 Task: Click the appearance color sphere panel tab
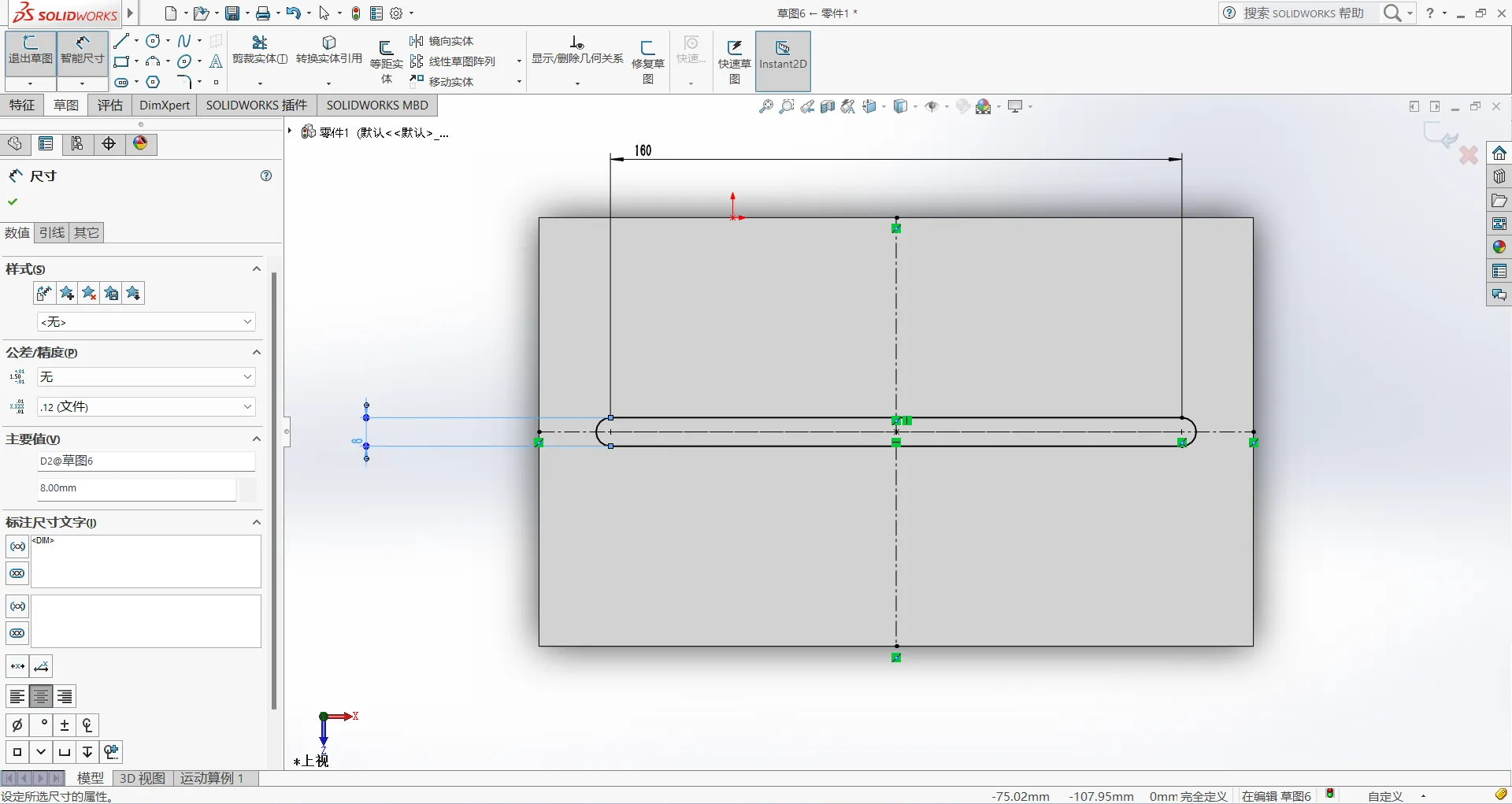pyautogui.click(x=140, y=144)
